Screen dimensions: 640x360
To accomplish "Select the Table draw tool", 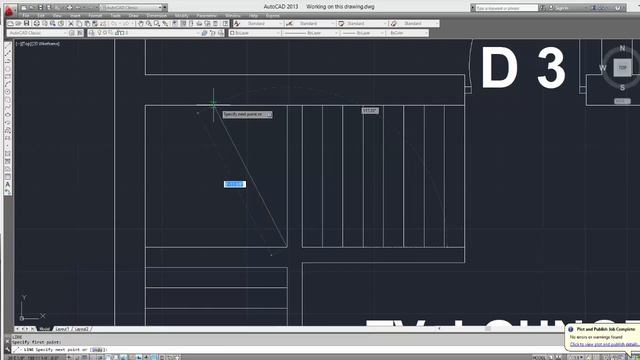I will [x=7, y=177].
